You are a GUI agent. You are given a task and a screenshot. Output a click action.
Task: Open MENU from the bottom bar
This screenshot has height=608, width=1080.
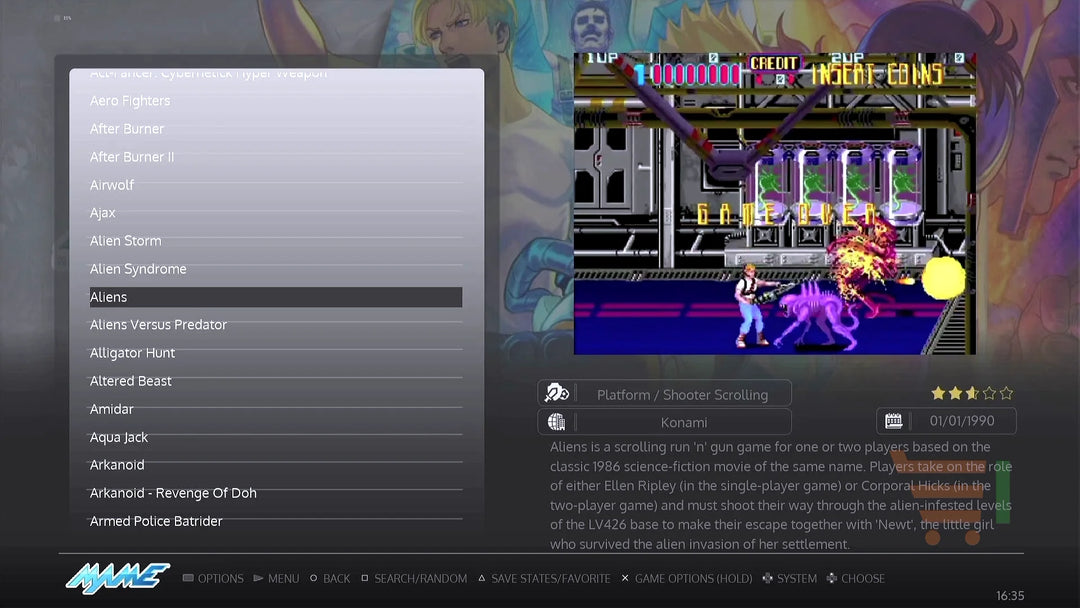click(x=283, y=578)
